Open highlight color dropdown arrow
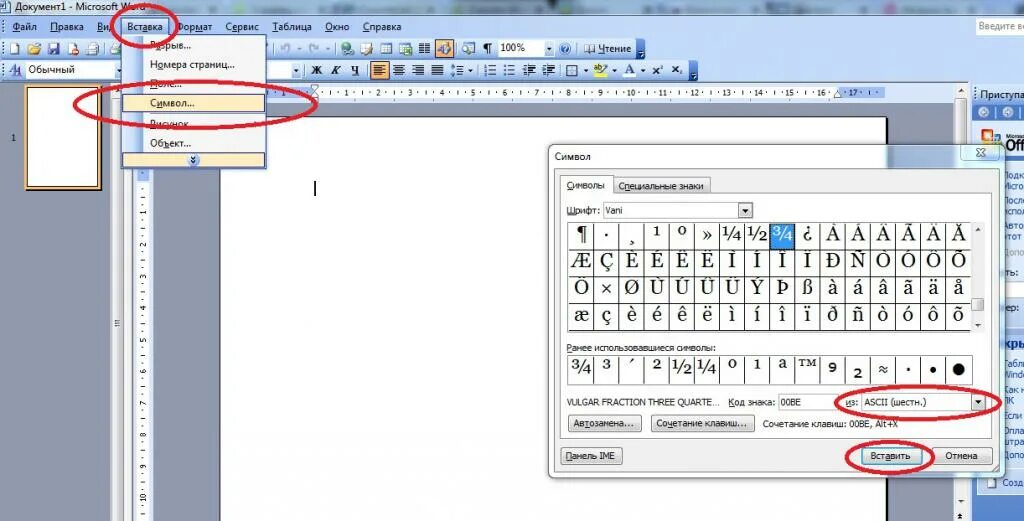The width and height of the screenshot is (1024, 521). [615, 70]
